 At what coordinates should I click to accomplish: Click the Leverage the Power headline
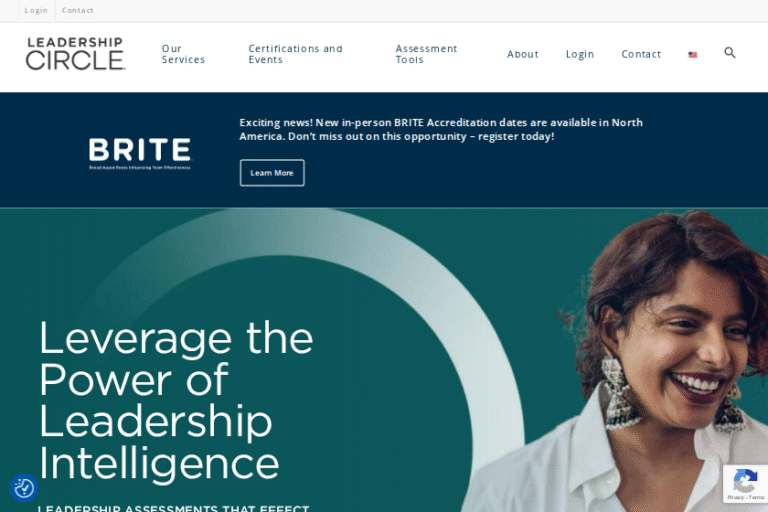176,400
